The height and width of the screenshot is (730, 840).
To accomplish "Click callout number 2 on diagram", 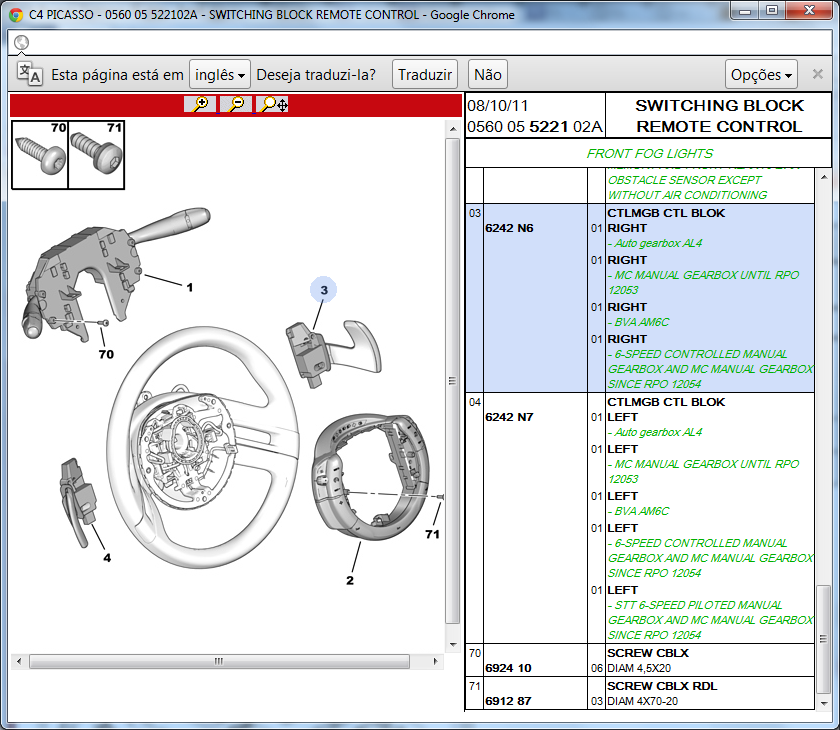I will tap(350, 580).
